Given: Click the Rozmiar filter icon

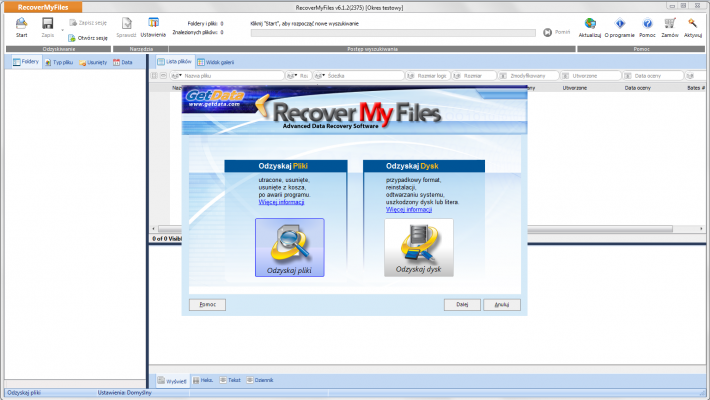Looking at the screenshot, I should point(457,76).
